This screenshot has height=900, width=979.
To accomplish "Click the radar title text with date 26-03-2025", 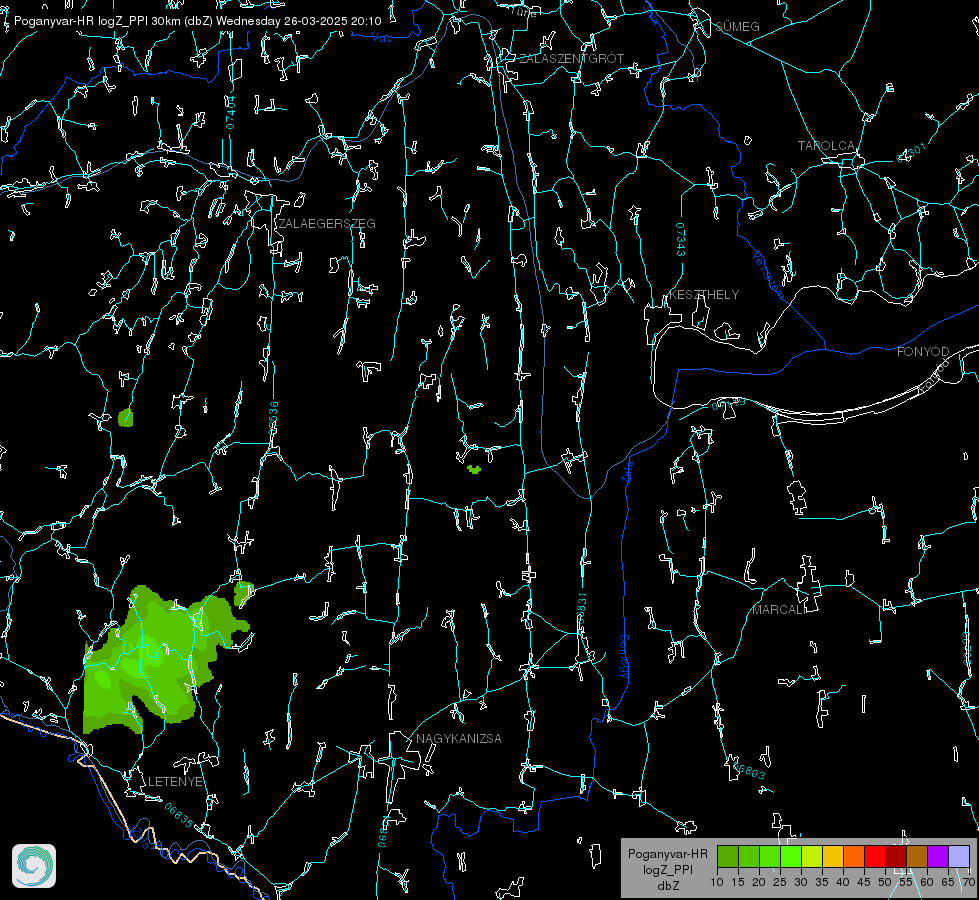I will (197, 21).
